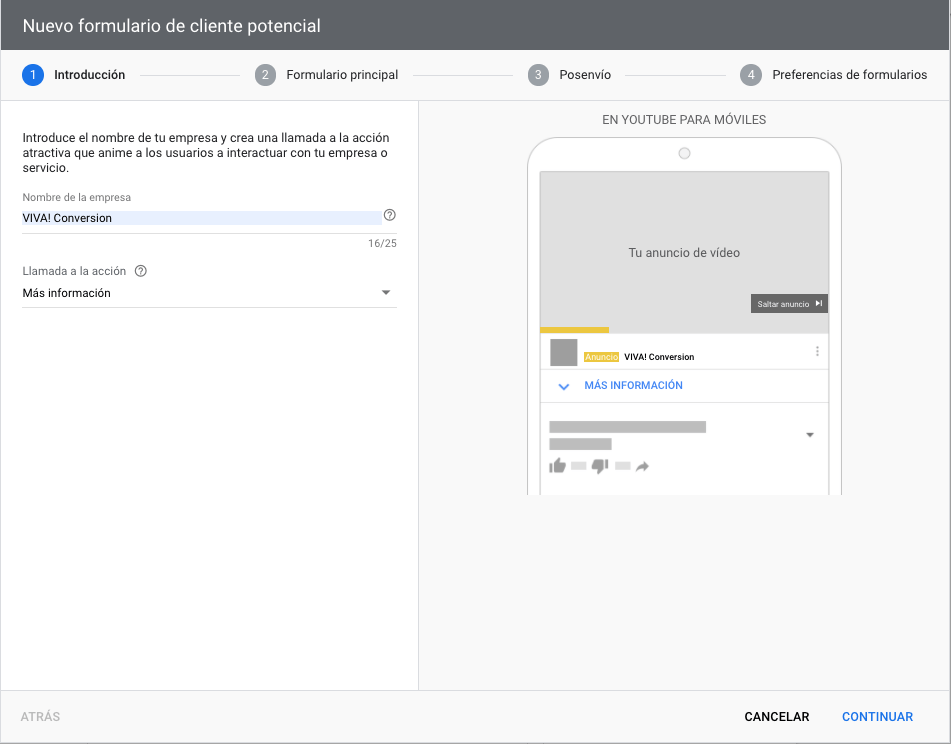Screen dimensions: 951x744
Task: Click the yellow Anuncio badge
Action: tap(601, 357)
